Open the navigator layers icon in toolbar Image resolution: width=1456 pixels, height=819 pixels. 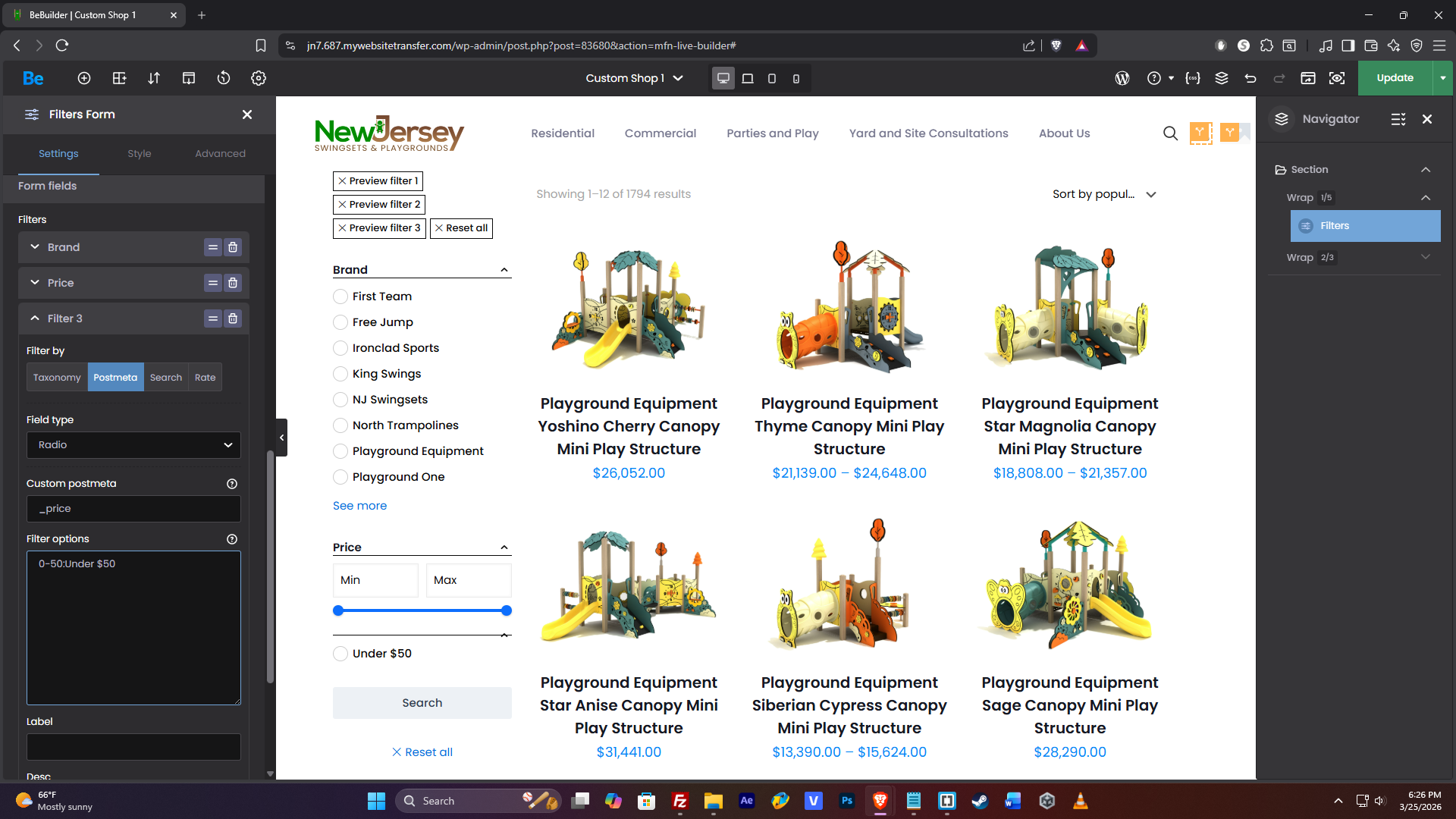point(1222,78)
